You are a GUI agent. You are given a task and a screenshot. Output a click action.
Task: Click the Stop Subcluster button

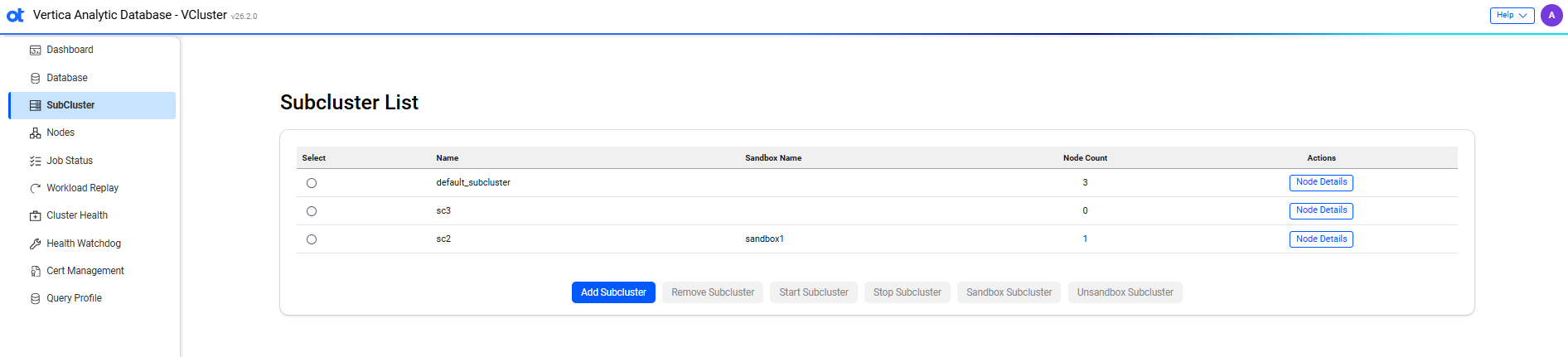point(907,292)
